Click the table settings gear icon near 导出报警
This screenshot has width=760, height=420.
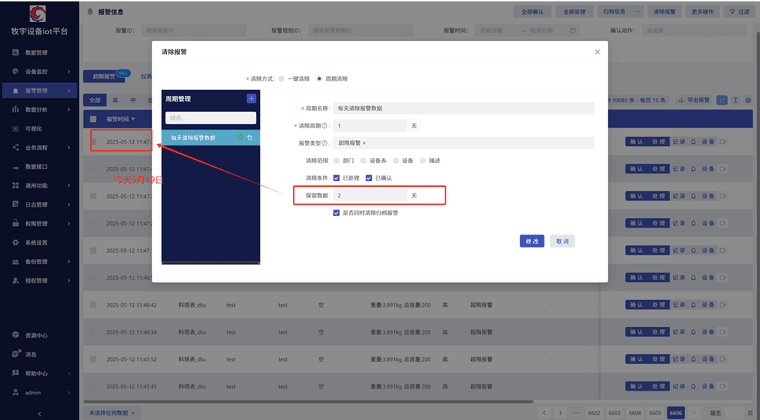748,100
